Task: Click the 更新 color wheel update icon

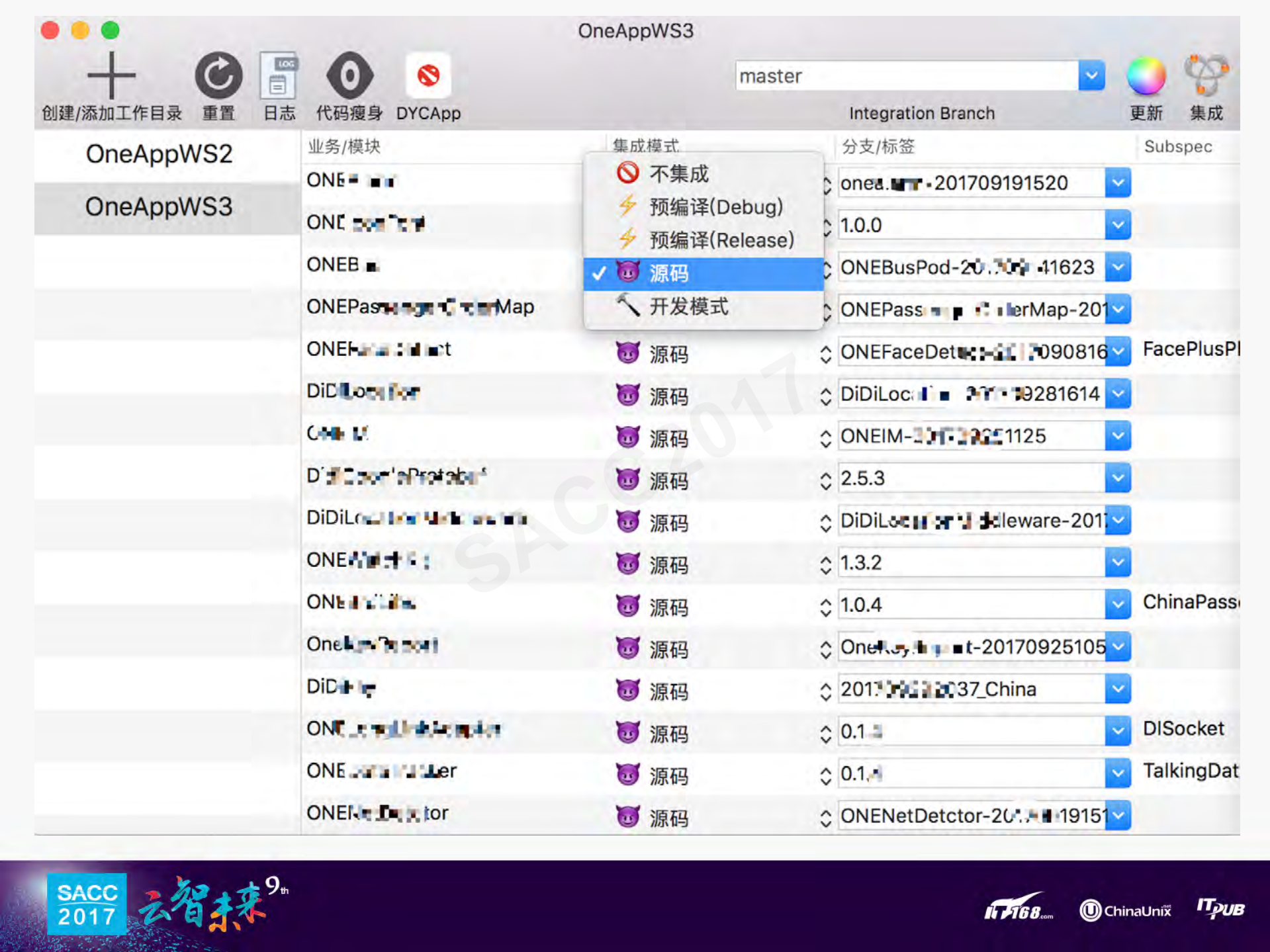Action: pos(1146,75)
